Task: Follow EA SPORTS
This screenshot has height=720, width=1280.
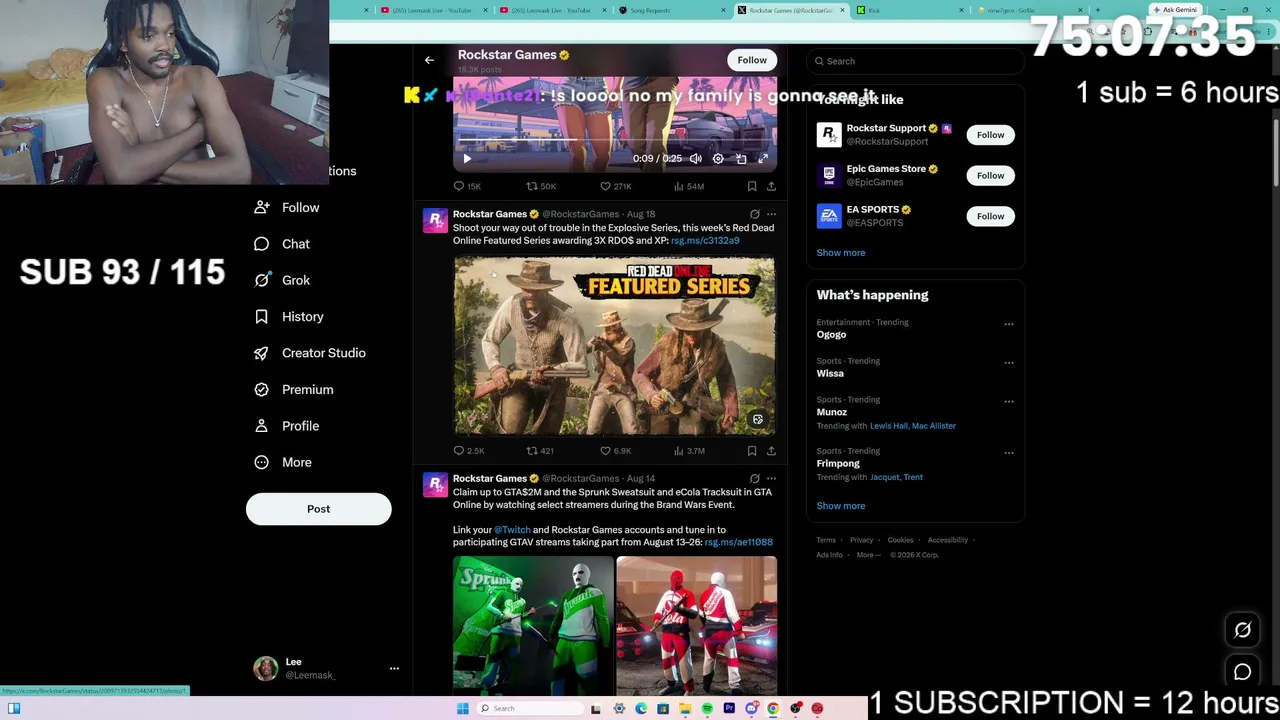Action: coord(990,216)
